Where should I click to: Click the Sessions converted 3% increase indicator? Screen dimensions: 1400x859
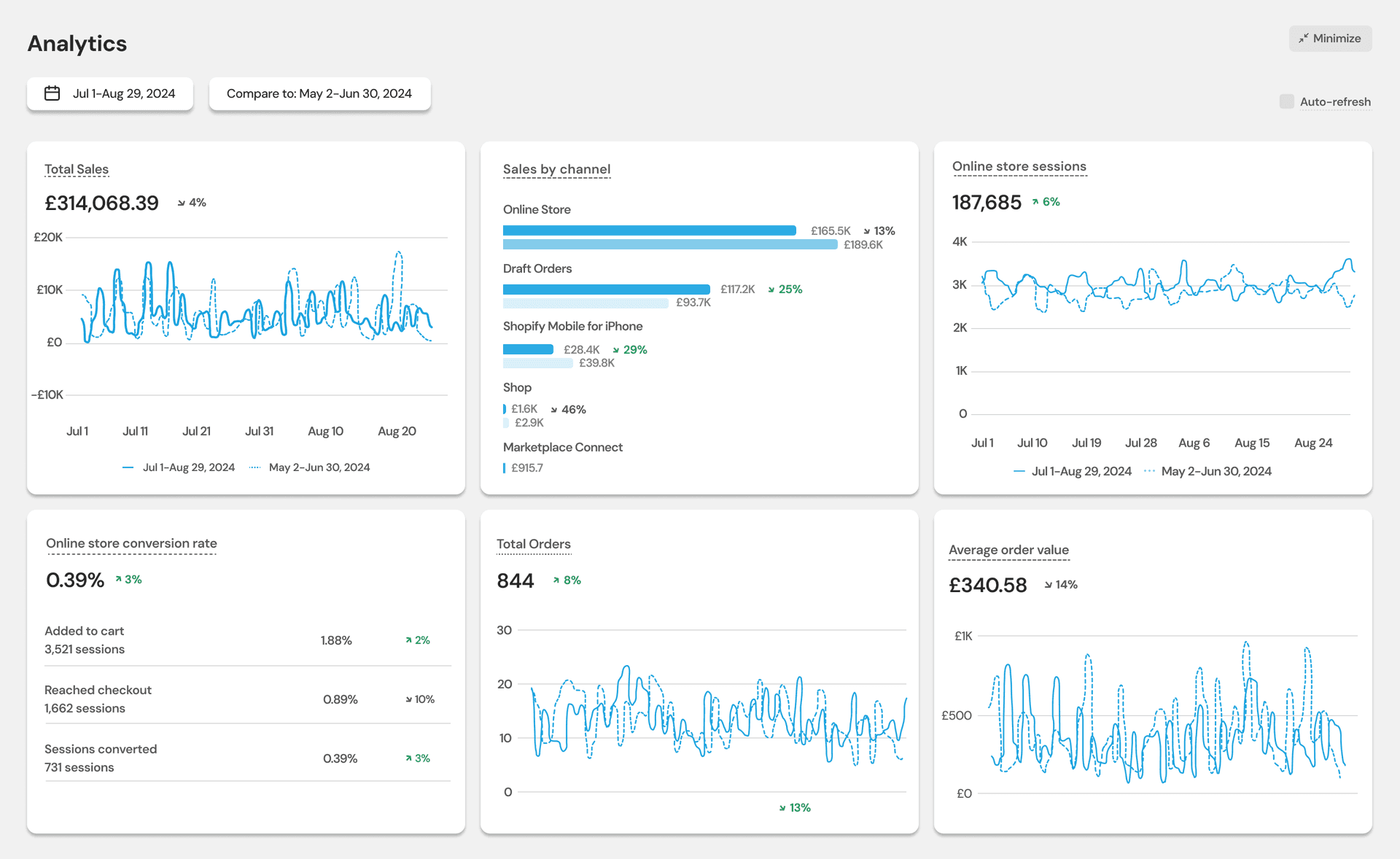(418, 758)
